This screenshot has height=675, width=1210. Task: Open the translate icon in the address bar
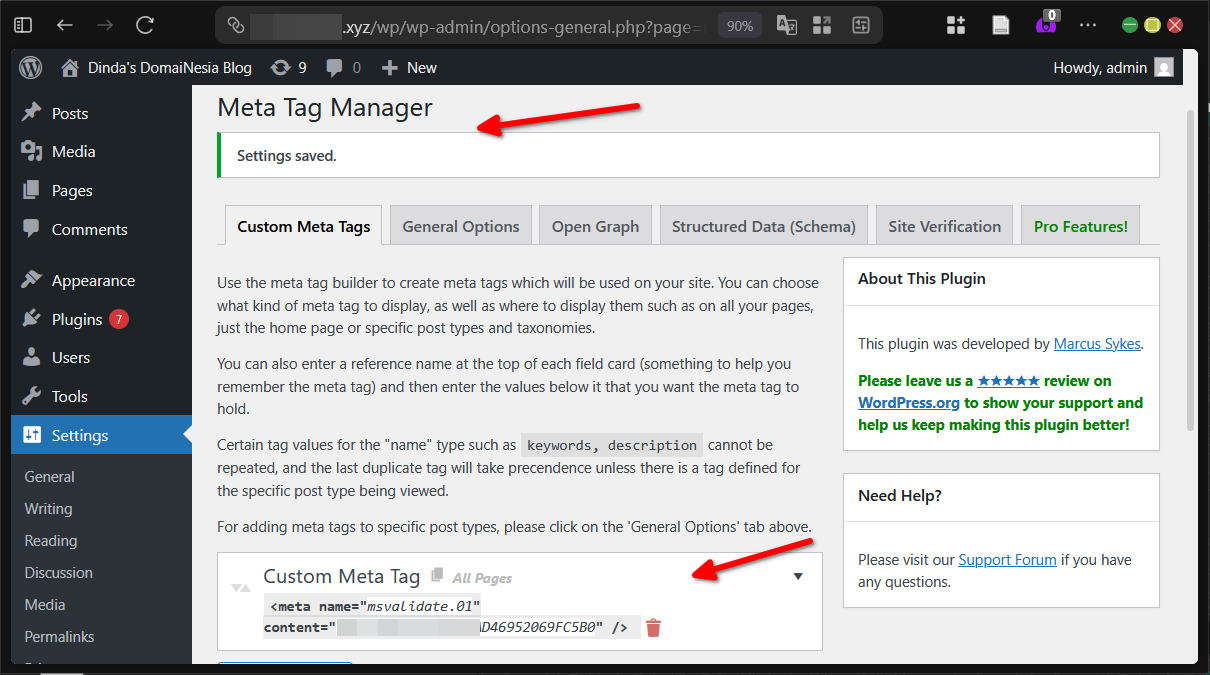coord(786,25)
